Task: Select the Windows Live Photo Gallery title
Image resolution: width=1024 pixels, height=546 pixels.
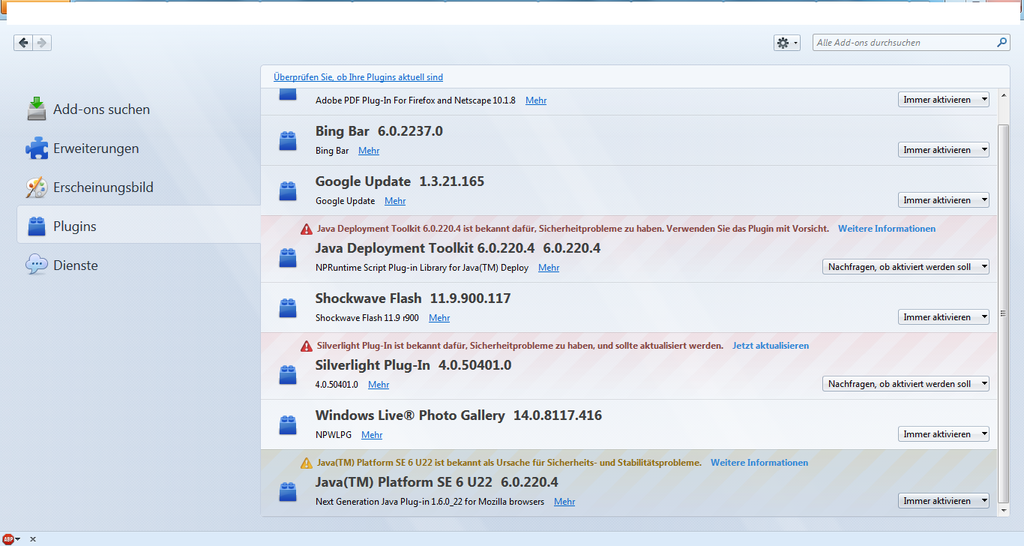Action: [x=458, y=415]
